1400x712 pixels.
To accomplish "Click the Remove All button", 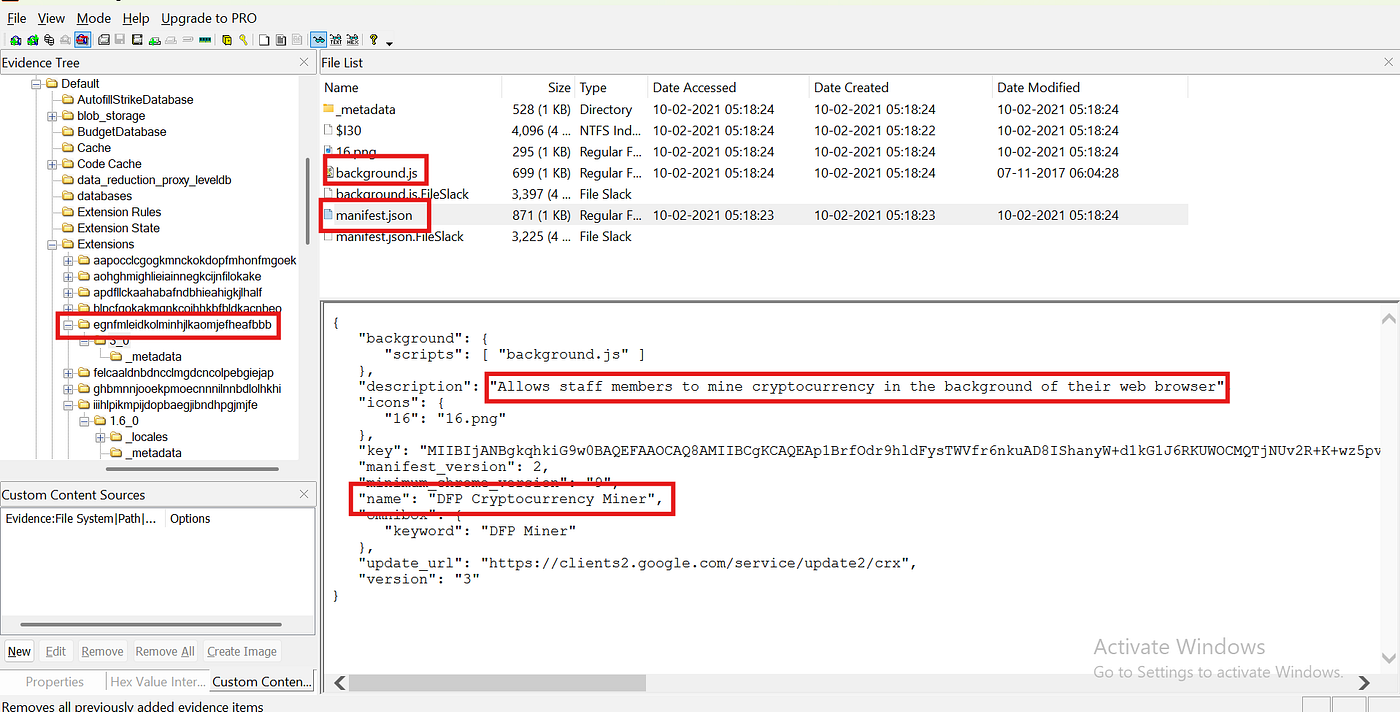I will 165,651.
